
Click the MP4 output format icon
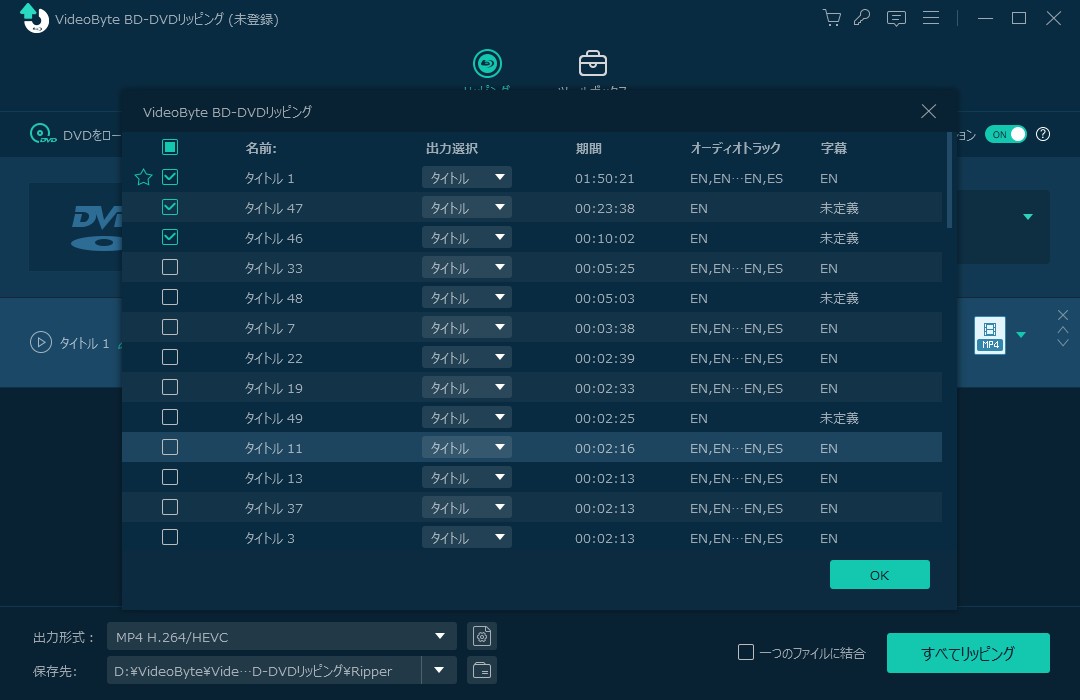990,336
